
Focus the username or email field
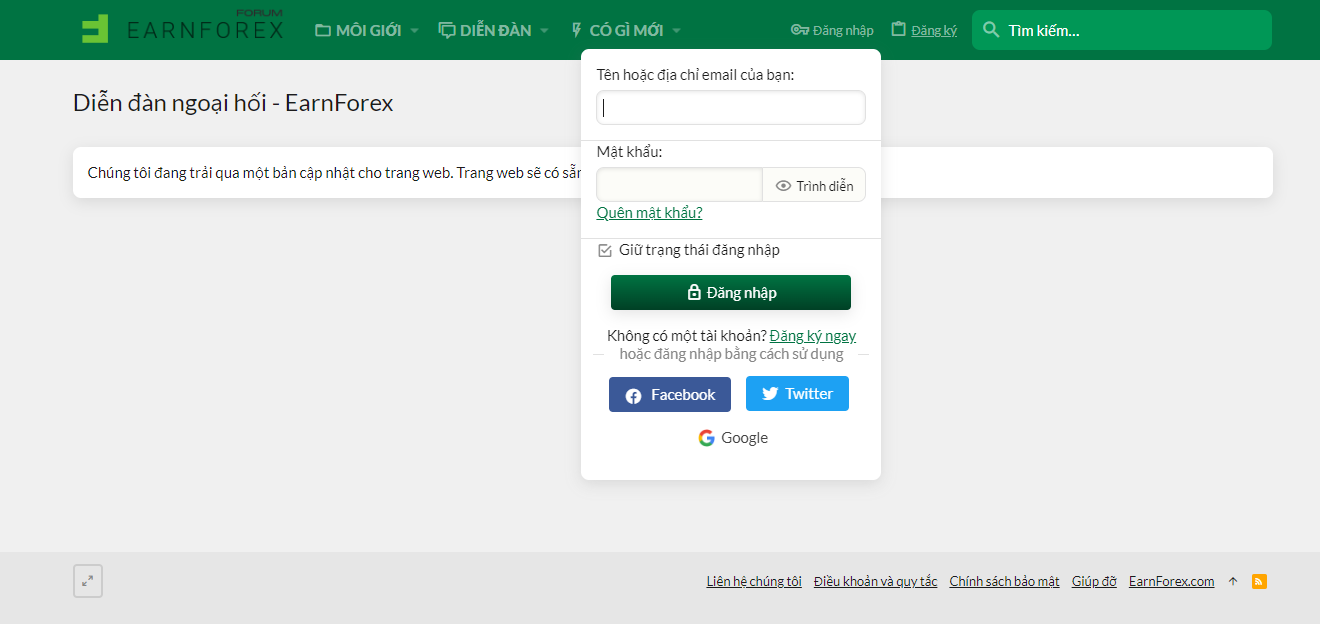tap(731, 108)
